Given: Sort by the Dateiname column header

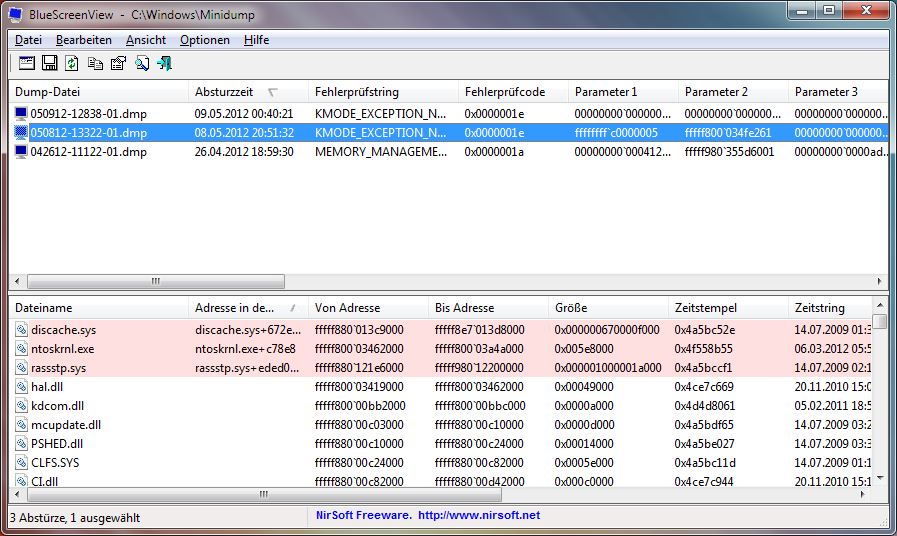Looking at the screenshot, I should 98,308.
